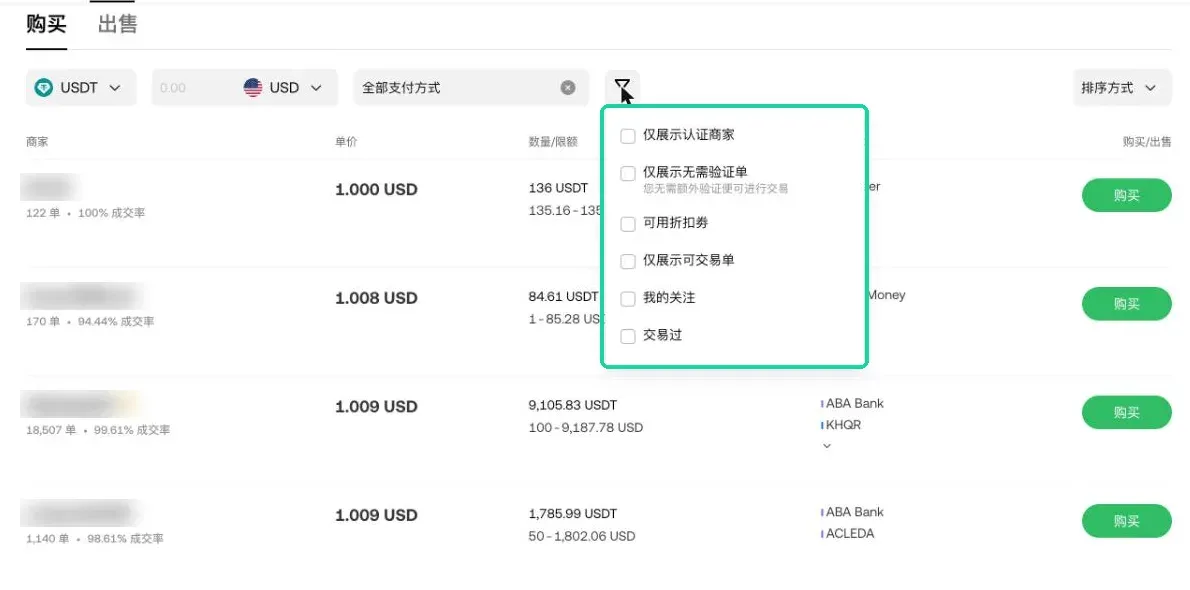Select the 136 USDT quantity text
Screen dimensions: 1190x590
tap(559, 188)
